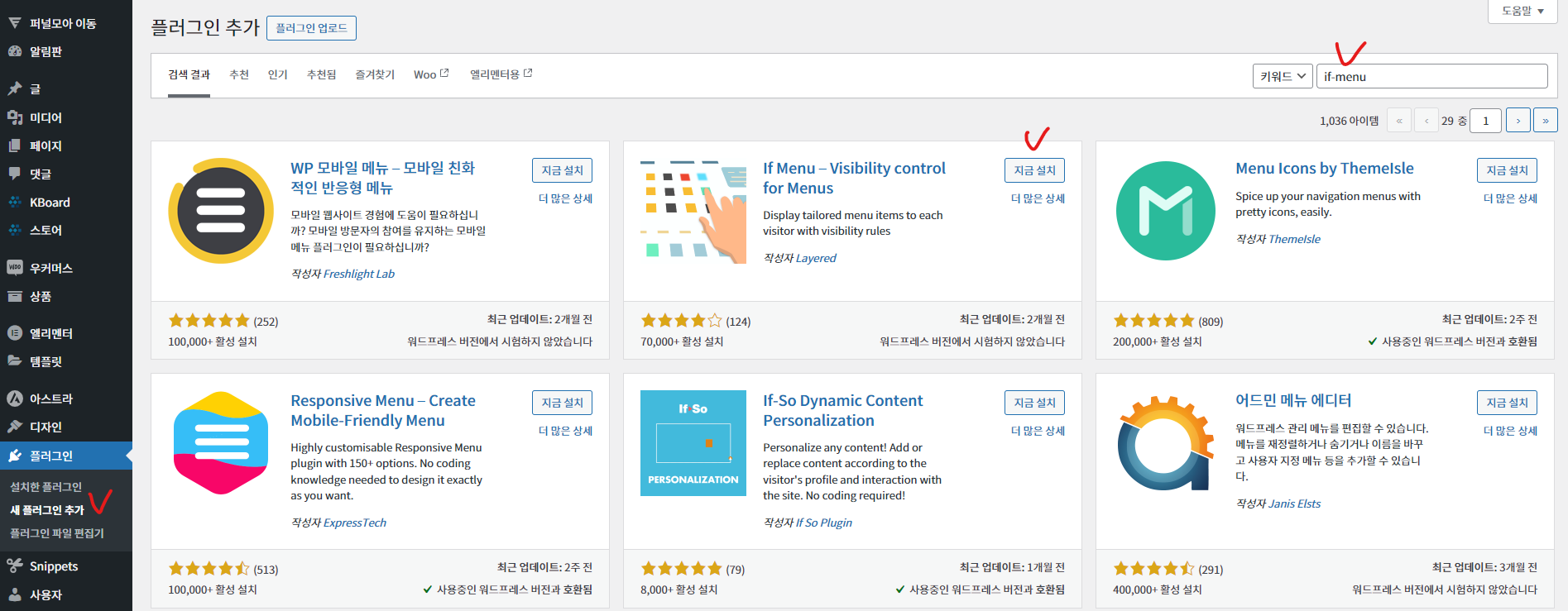Viewport: 1568px width, 611px height.
Task: Switch to the 추천 tab
Action: click(239, 74)
